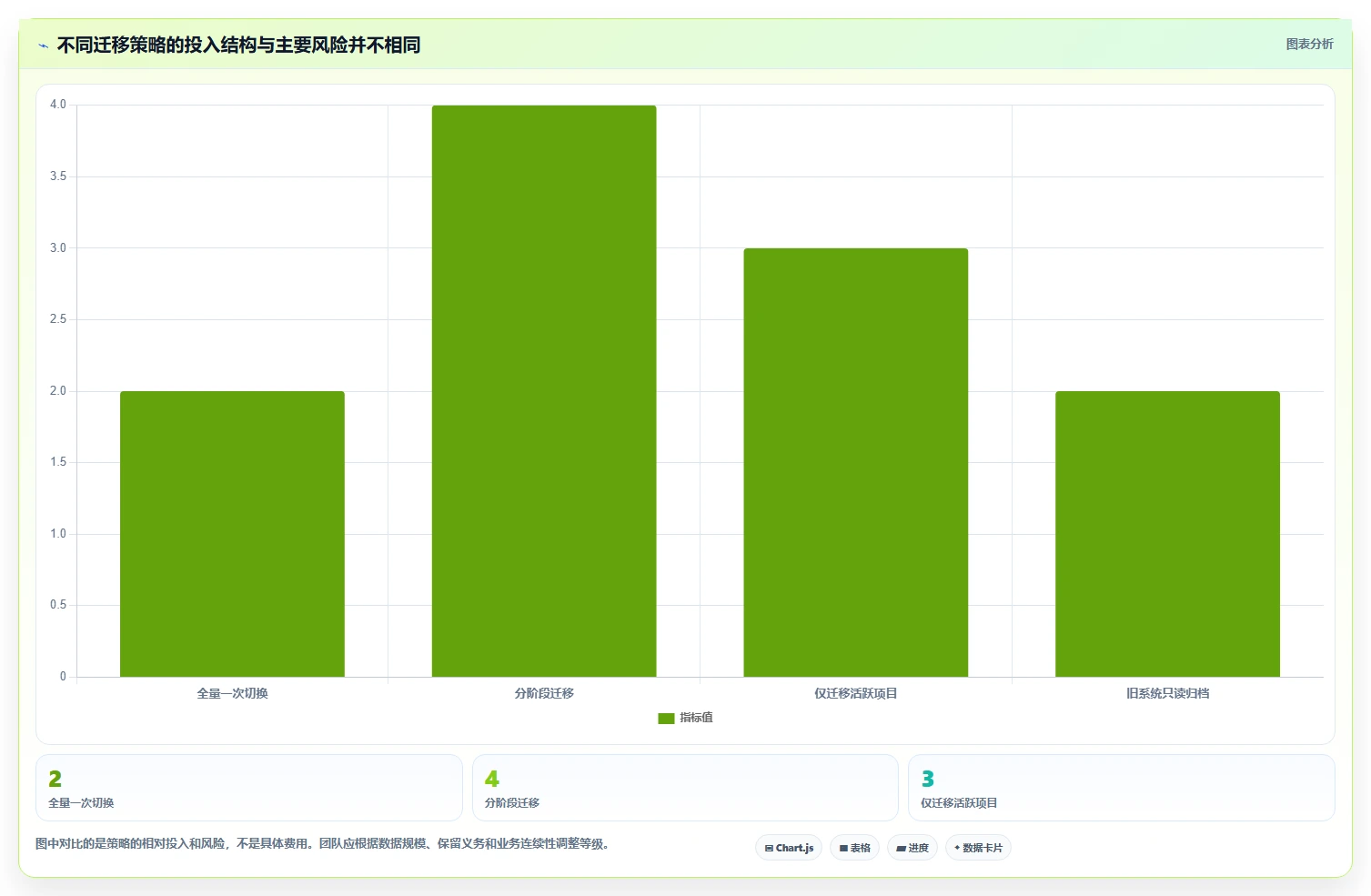This screenshot has width=1371, height=896.
Task: Click the 0.5 y-axis tick label
Action: pos(58,605)
